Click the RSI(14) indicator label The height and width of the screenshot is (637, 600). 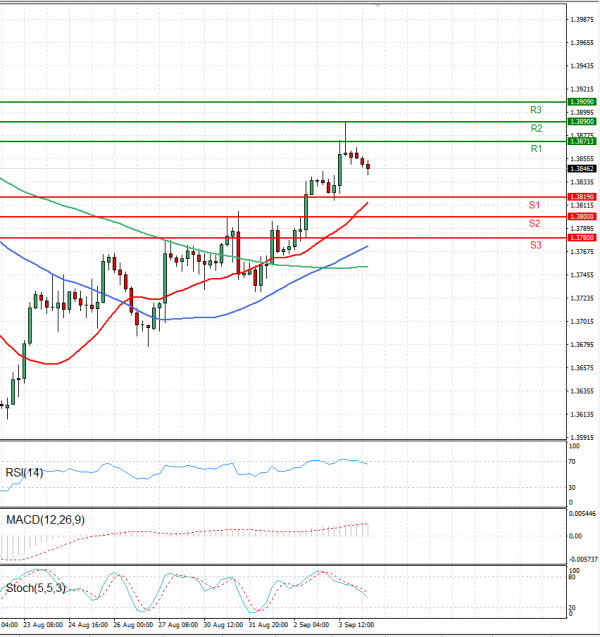pos(24,472)
